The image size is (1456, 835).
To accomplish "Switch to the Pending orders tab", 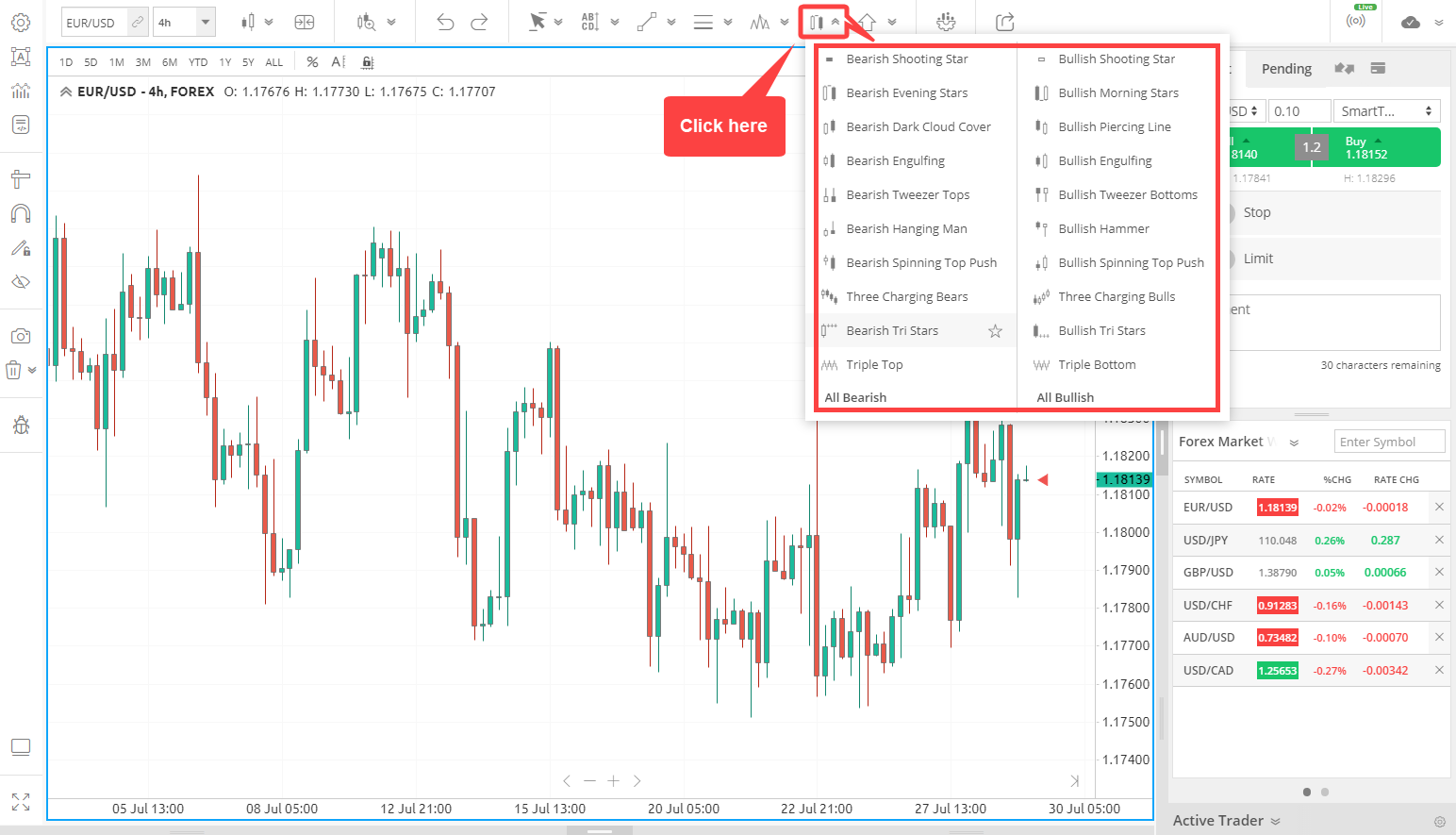I will point(1285,68).
